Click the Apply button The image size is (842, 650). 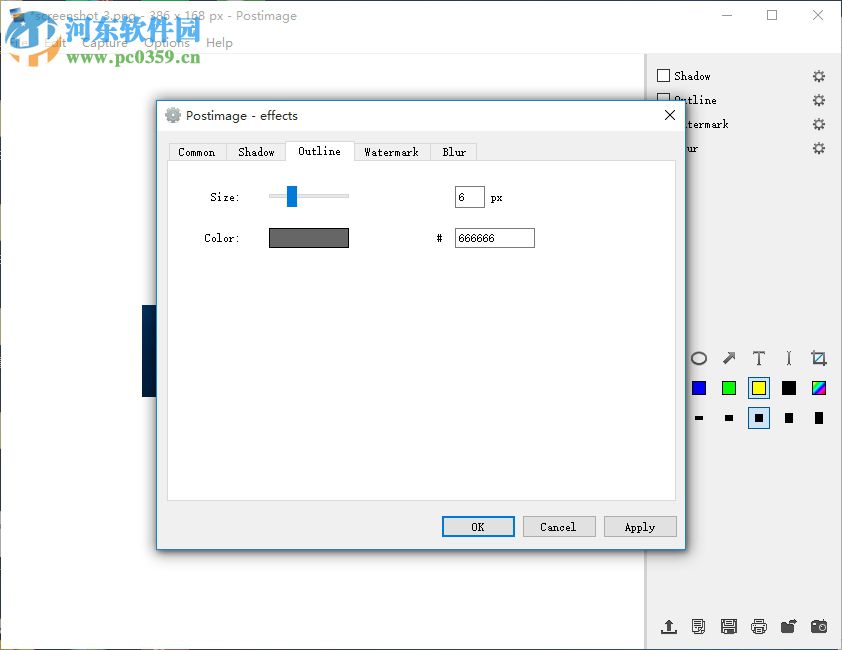pos(640,526)
